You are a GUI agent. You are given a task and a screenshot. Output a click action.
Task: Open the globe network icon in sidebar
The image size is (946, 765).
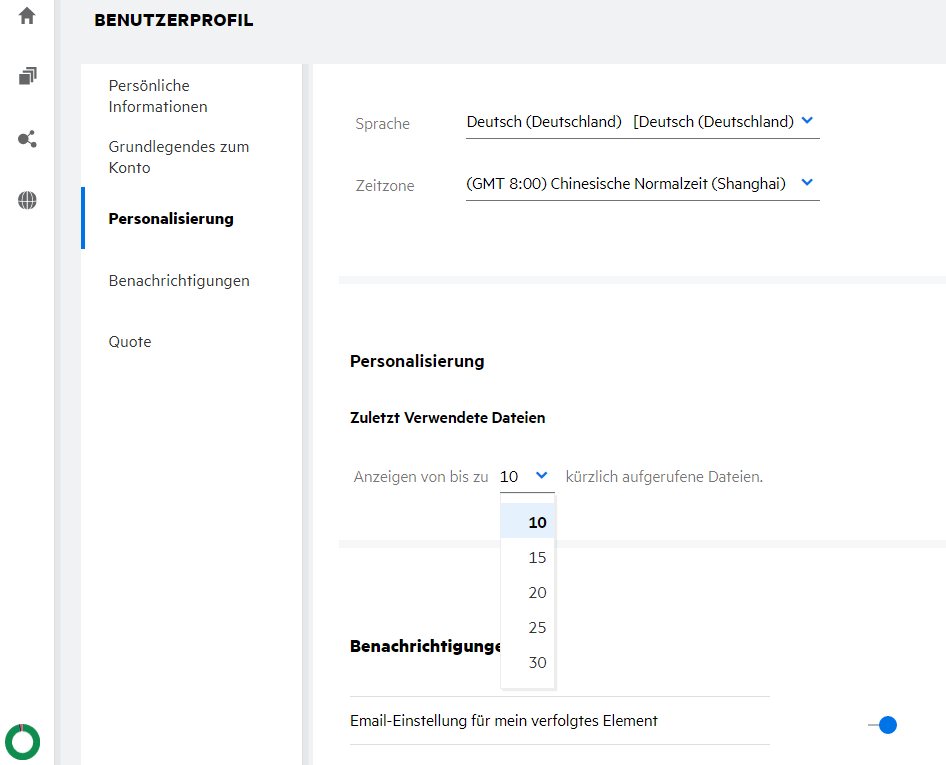pos(27,201)
